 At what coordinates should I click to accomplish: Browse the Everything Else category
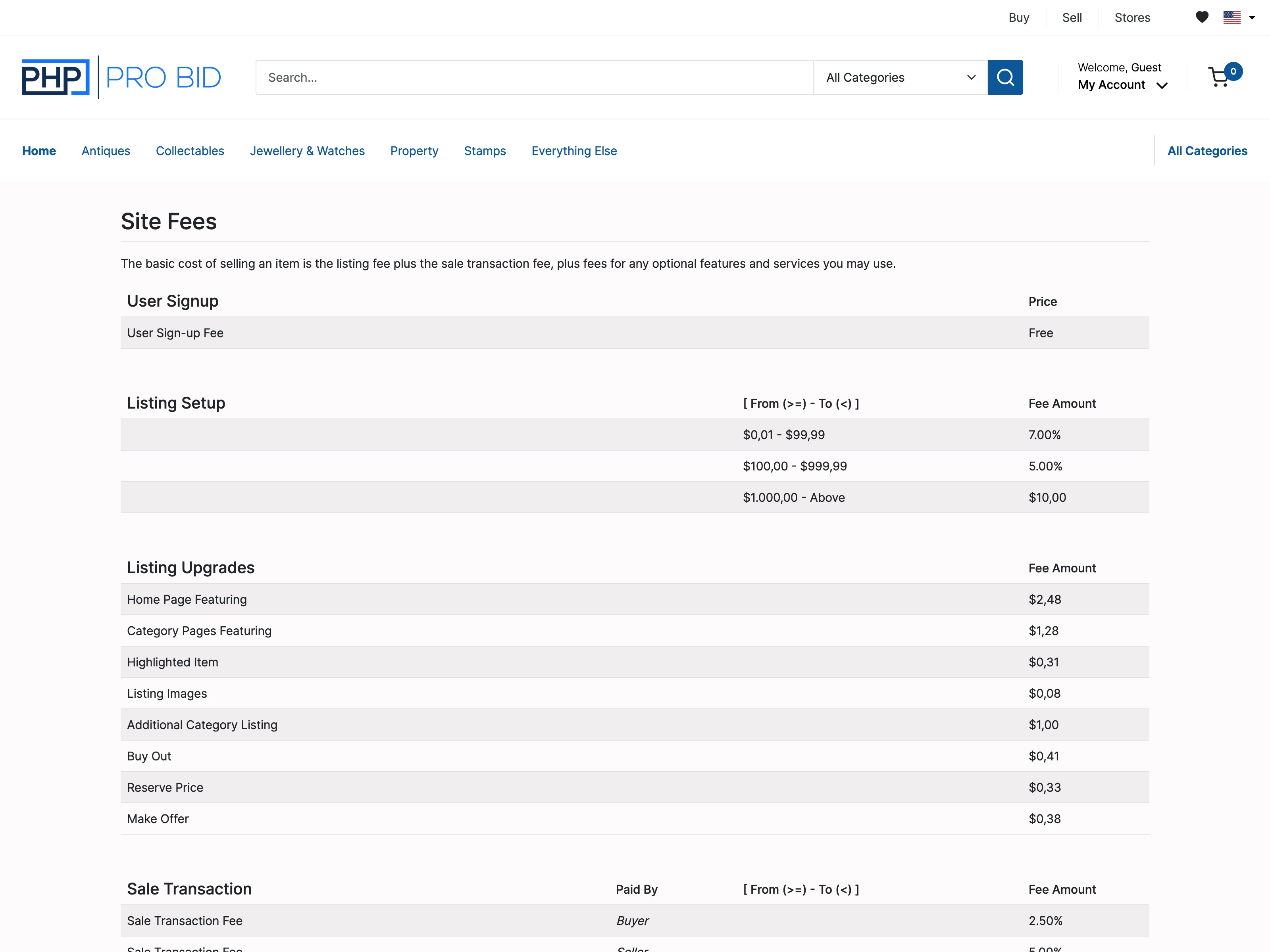[x=574, y=151]
